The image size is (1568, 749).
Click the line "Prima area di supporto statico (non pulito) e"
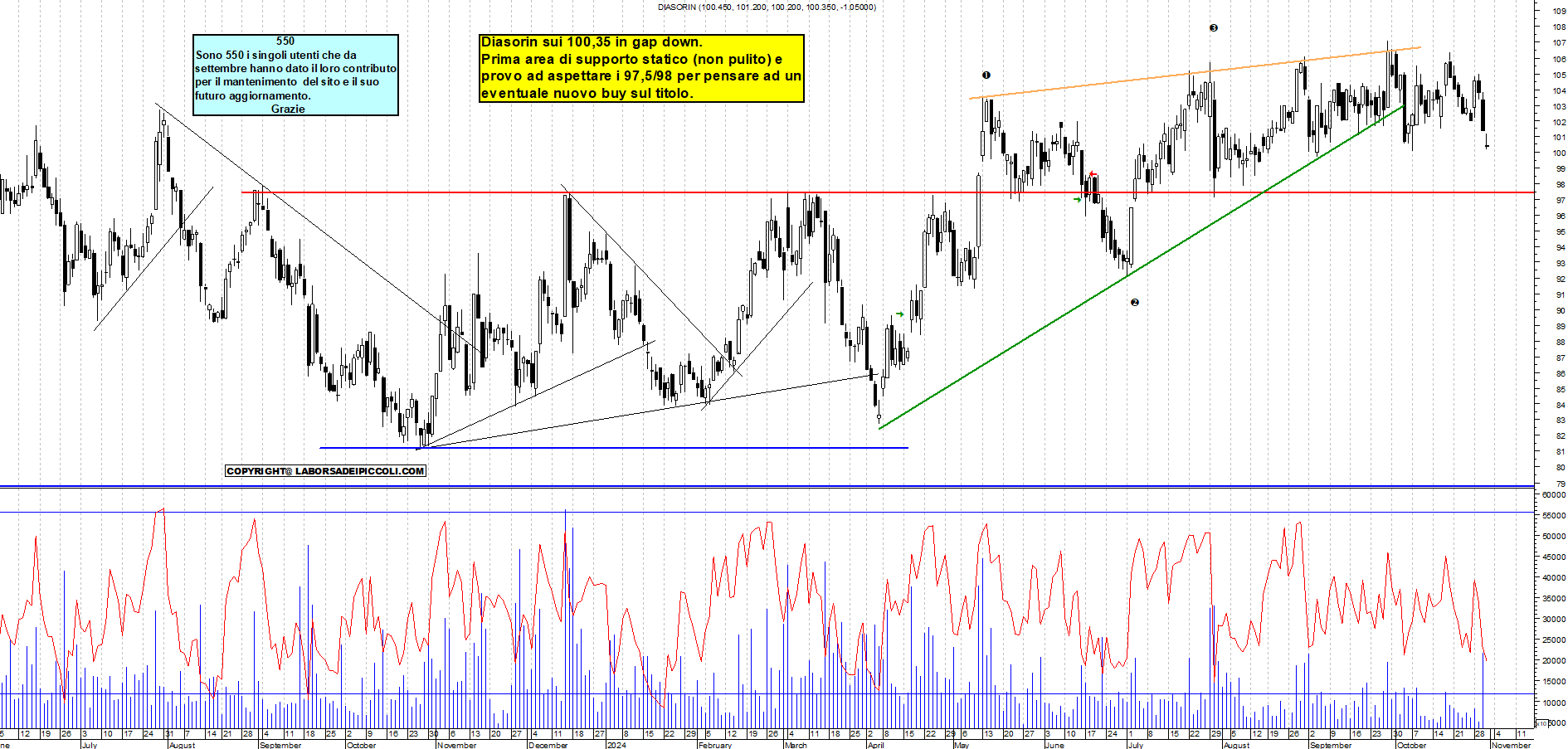coord(632,59)
